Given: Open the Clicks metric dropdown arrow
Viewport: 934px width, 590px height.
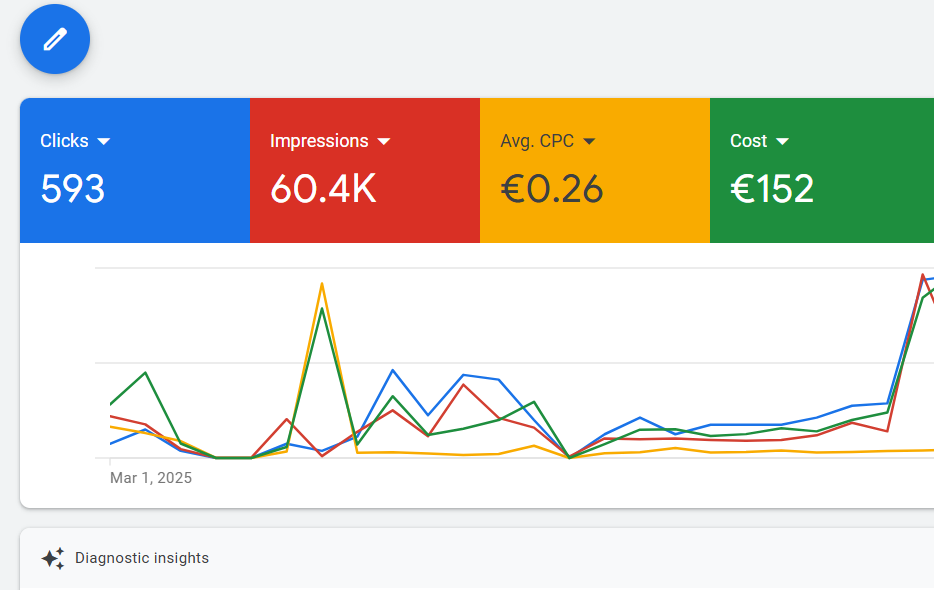Looking at the screenshot, I should tap(103, 142).
